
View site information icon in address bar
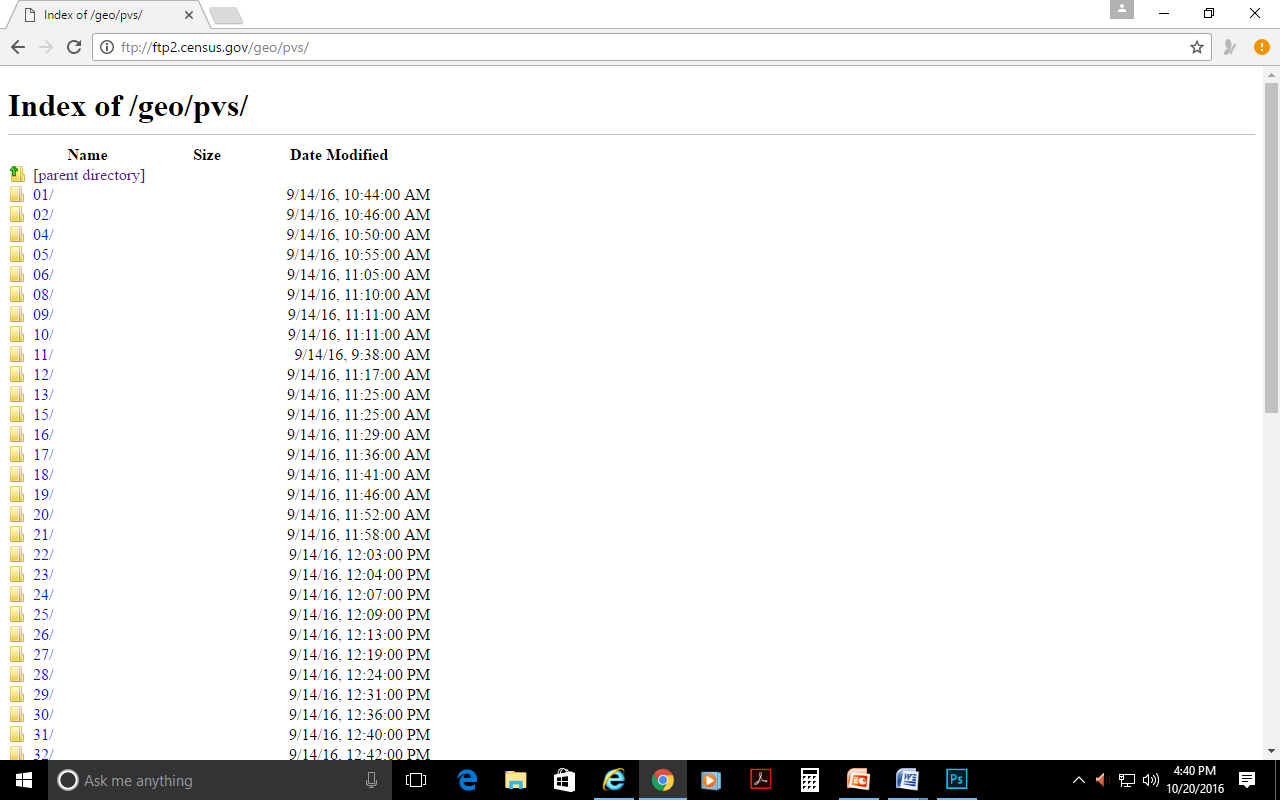(x=107, y=47)
